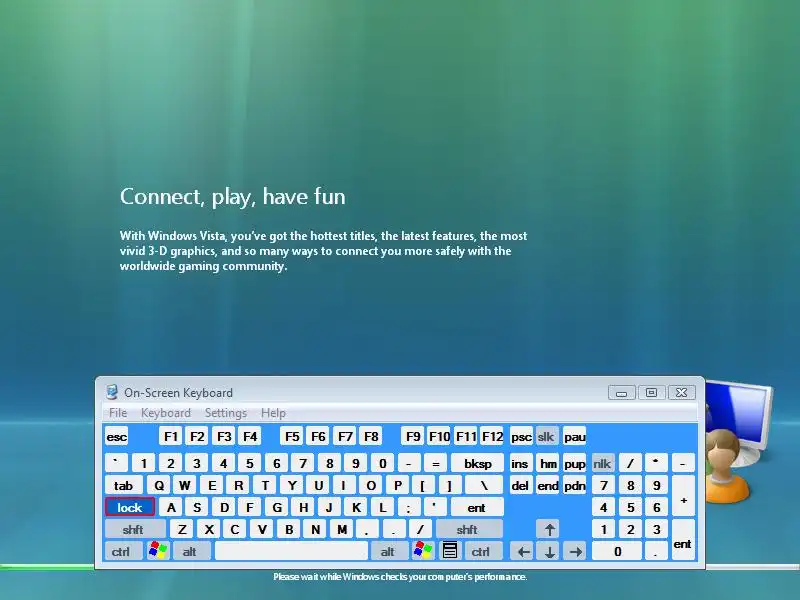This screenshot has height=600, width=800.
Task: Click the A key
Action: pos(171,507)
